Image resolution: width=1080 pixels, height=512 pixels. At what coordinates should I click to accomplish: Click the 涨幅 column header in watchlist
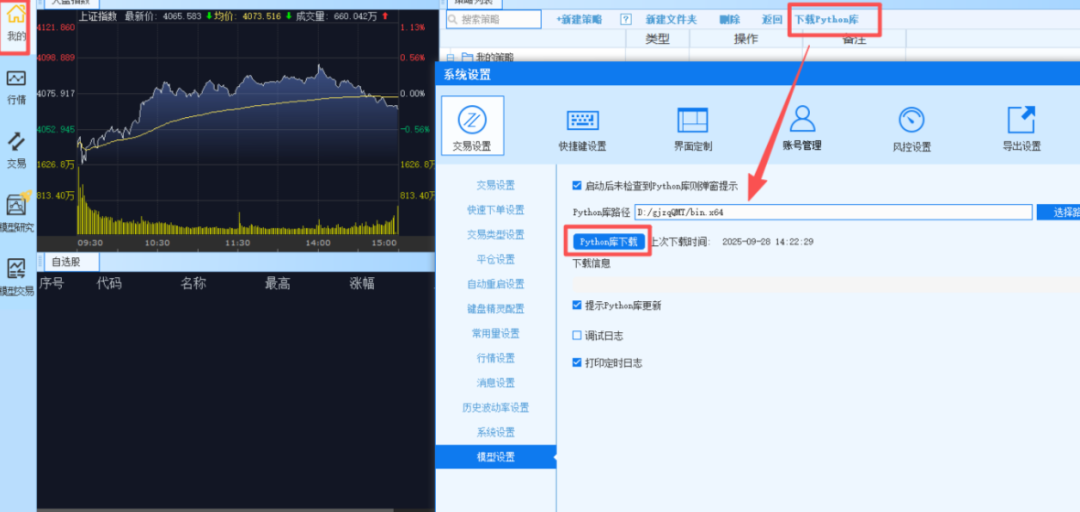[362, 283]
